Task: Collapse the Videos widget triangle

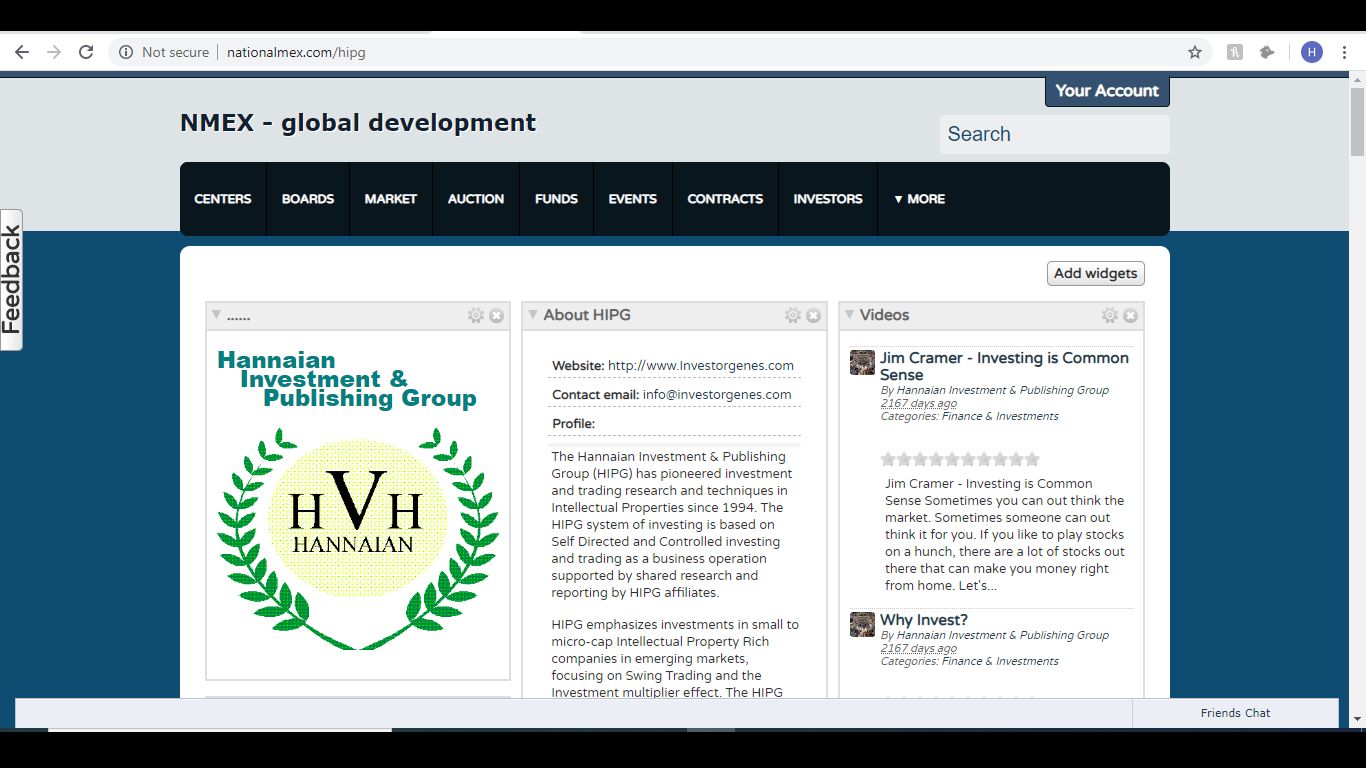Action: pos(849,315)
